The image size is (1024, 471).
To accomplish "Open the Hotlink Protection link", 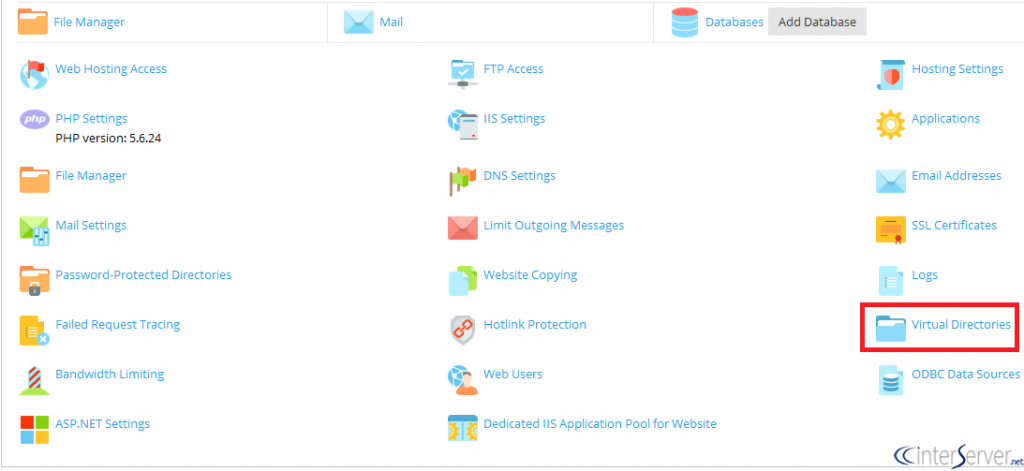I will 535,325.
